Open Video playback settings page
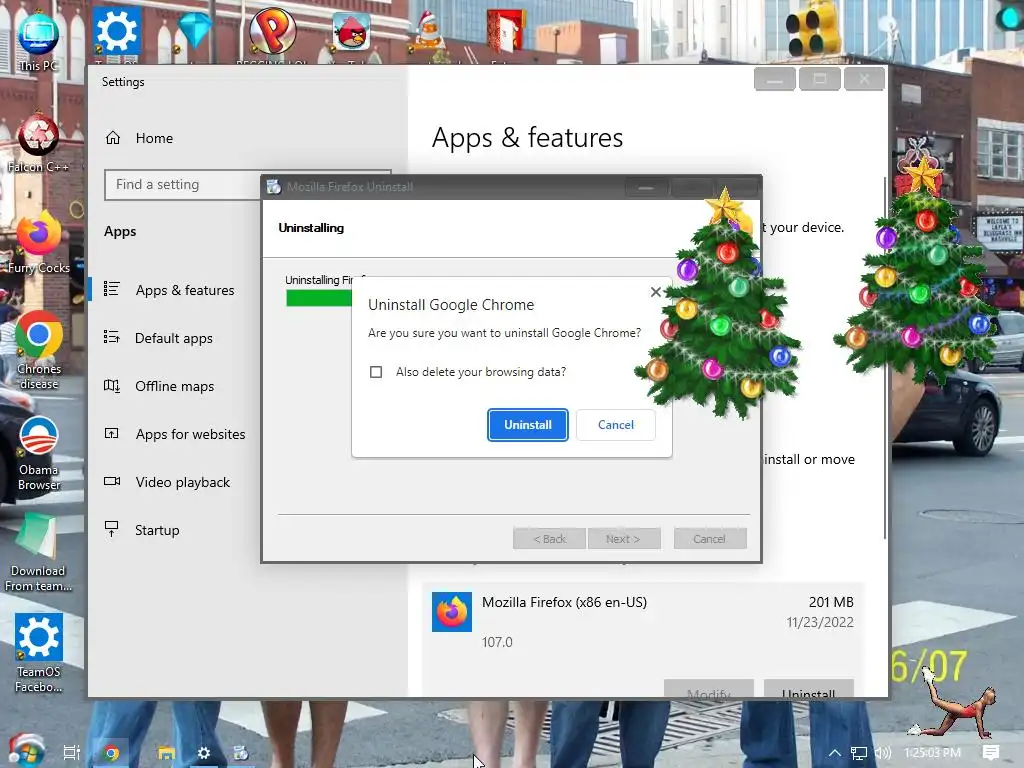The height and width of the screenshot is (768, 1024). 183,482
